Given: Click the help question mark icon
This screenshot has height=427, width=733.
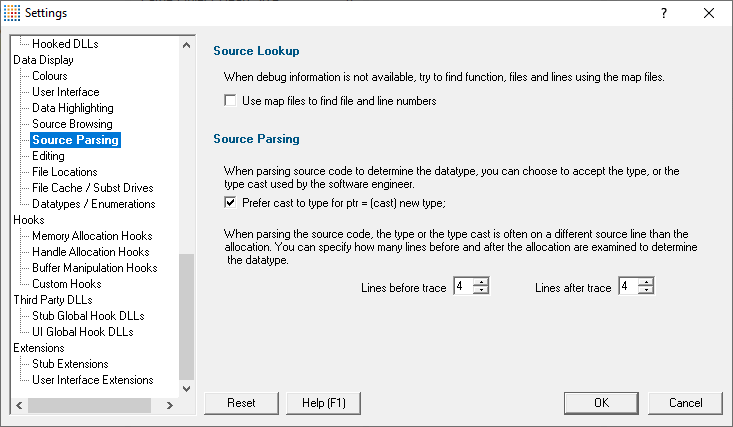Looking at the screenshot, I should 663,13.
